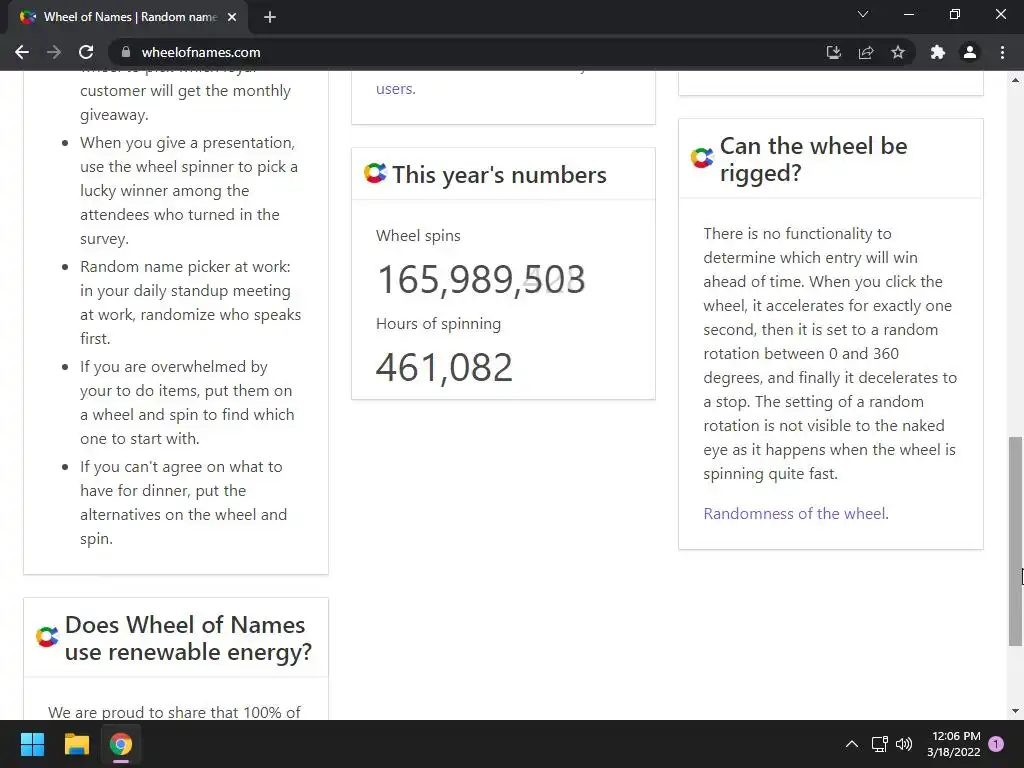This screenshot has width=1024, height=768.
Task: Click Does Wheel of Names use renewable energy? heading
Action: click(x=188, y=638)
